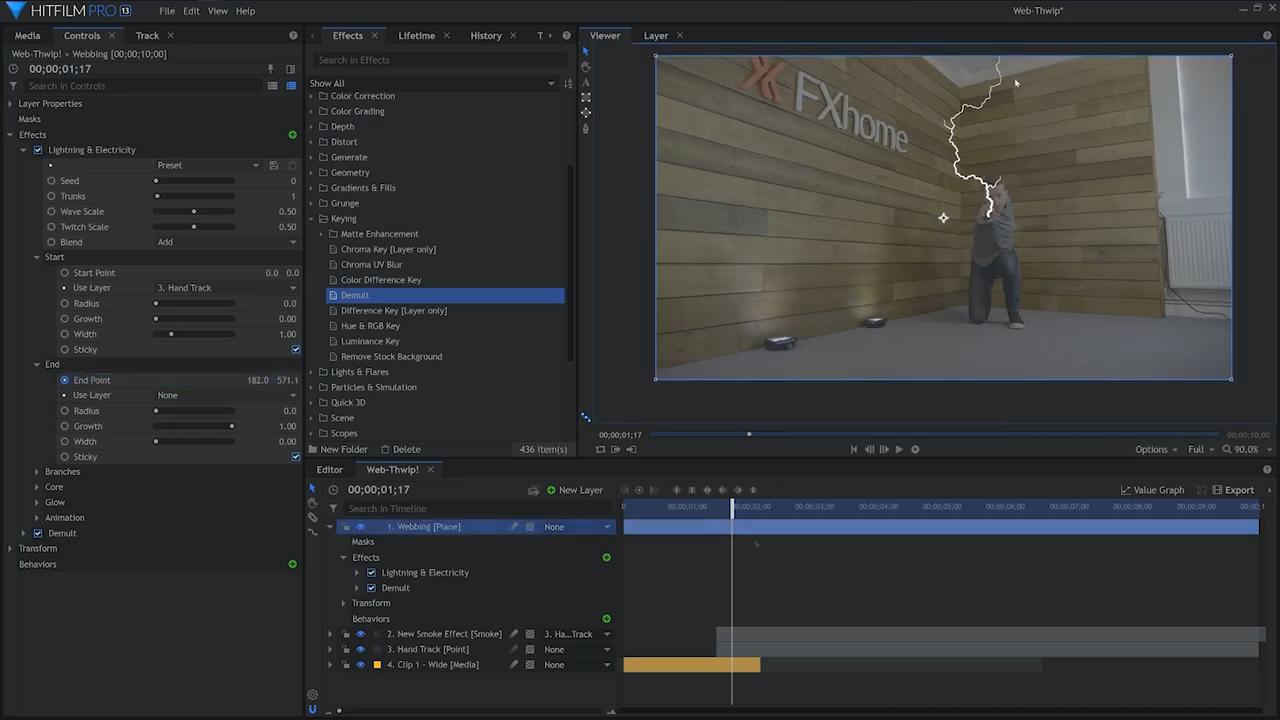
Task: Pin the Controls panel
Action: pos(270,69)
